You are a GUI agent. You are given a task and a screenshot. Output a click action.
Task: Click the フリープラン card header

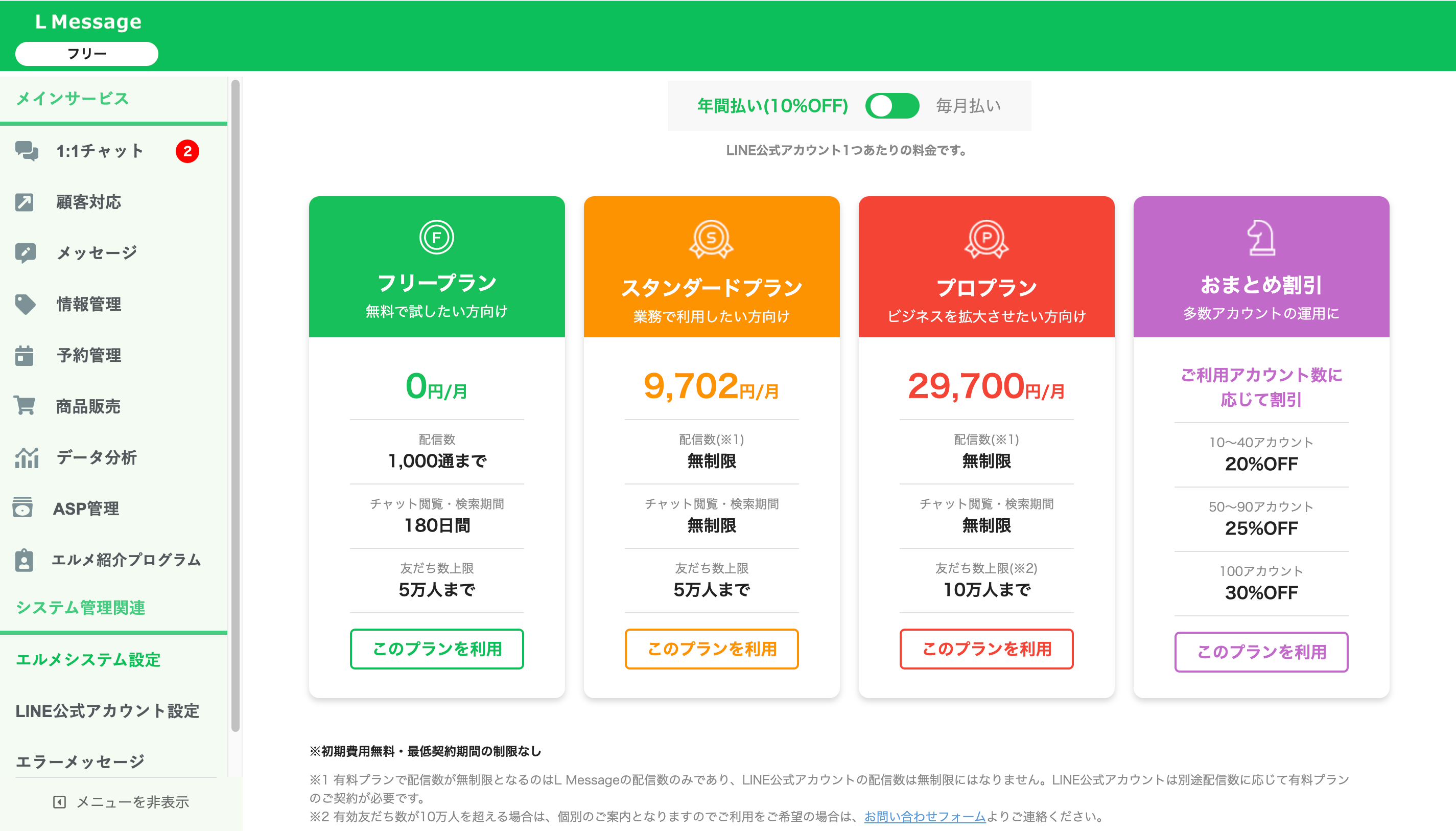coord(436,267)
